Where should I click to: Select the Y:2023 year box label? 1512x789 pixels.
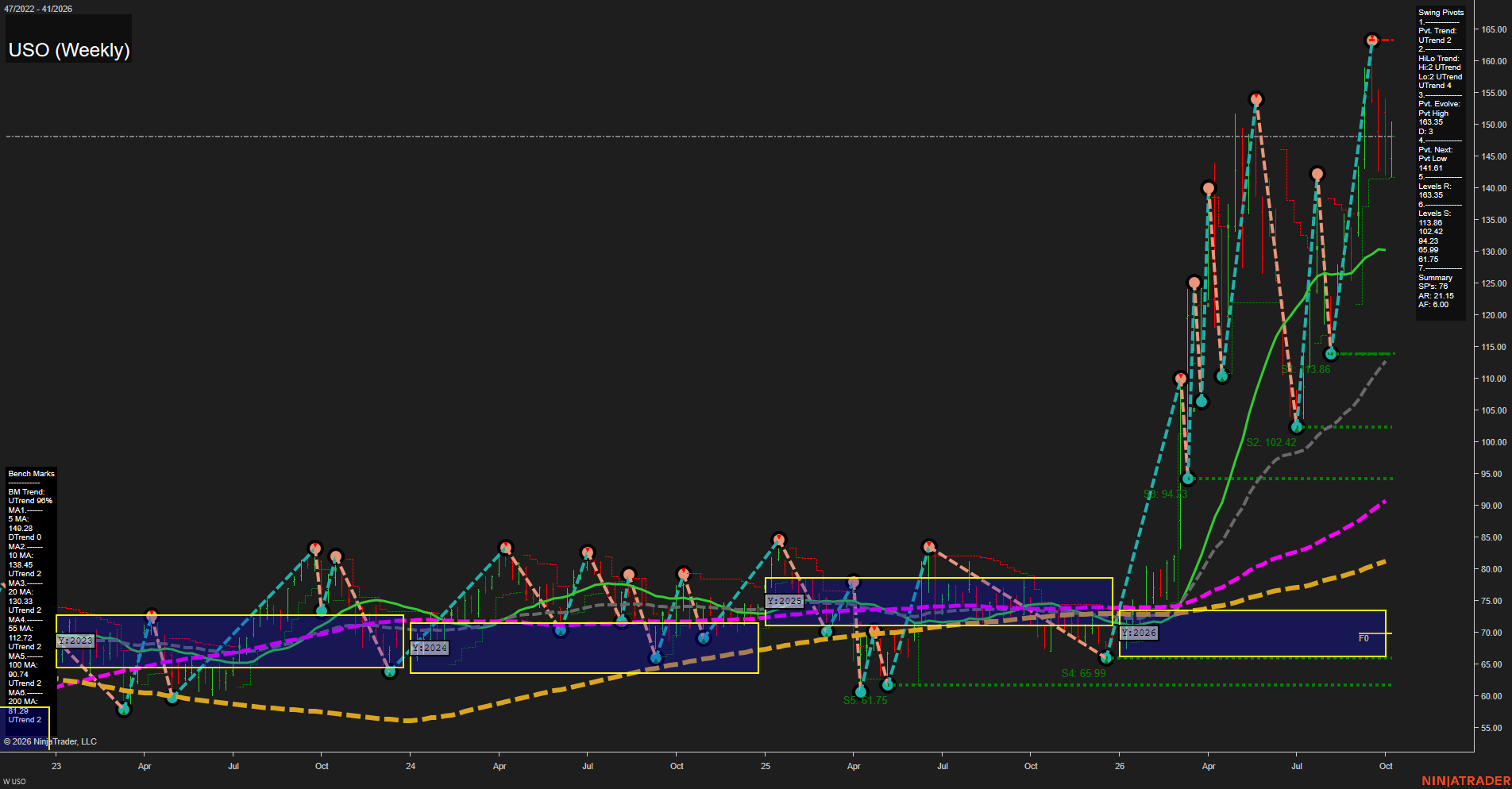(75, 641)
